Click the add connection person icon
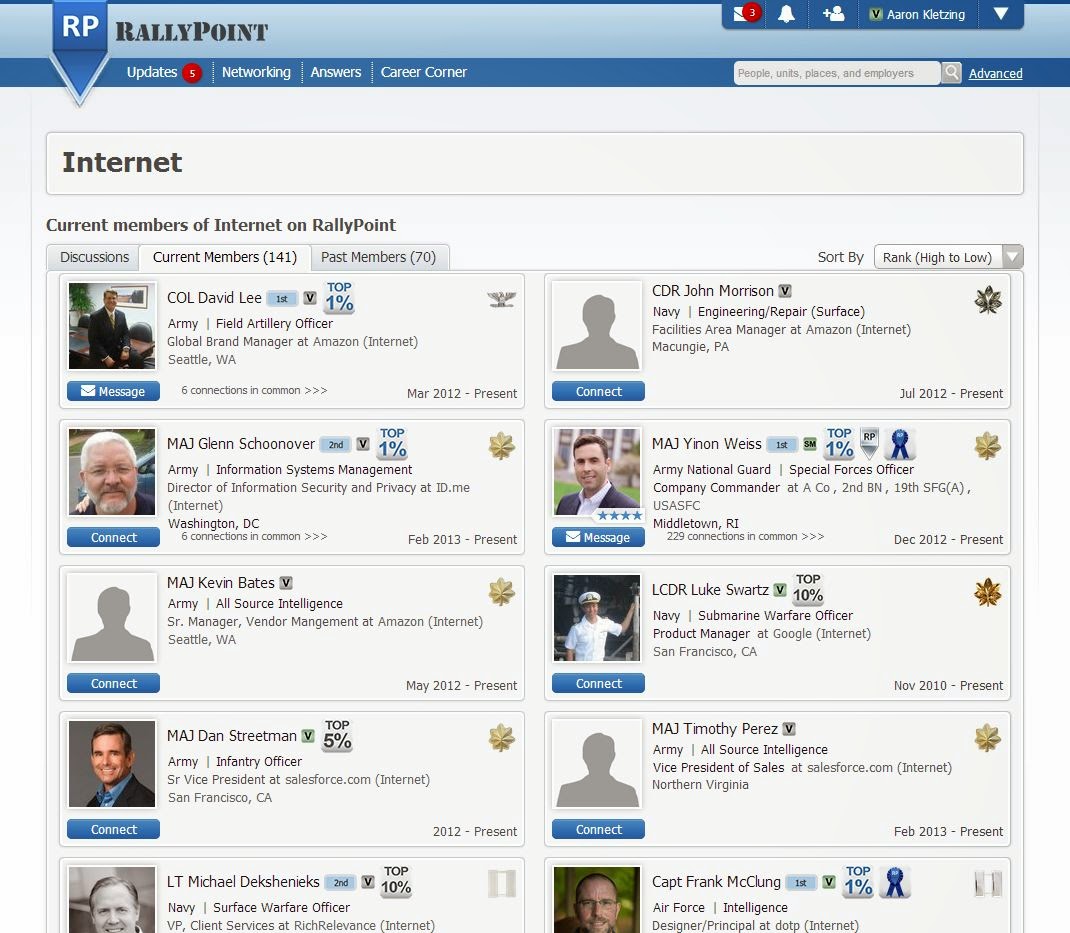This screenshot has width=1070, height=933. [833, 14]
